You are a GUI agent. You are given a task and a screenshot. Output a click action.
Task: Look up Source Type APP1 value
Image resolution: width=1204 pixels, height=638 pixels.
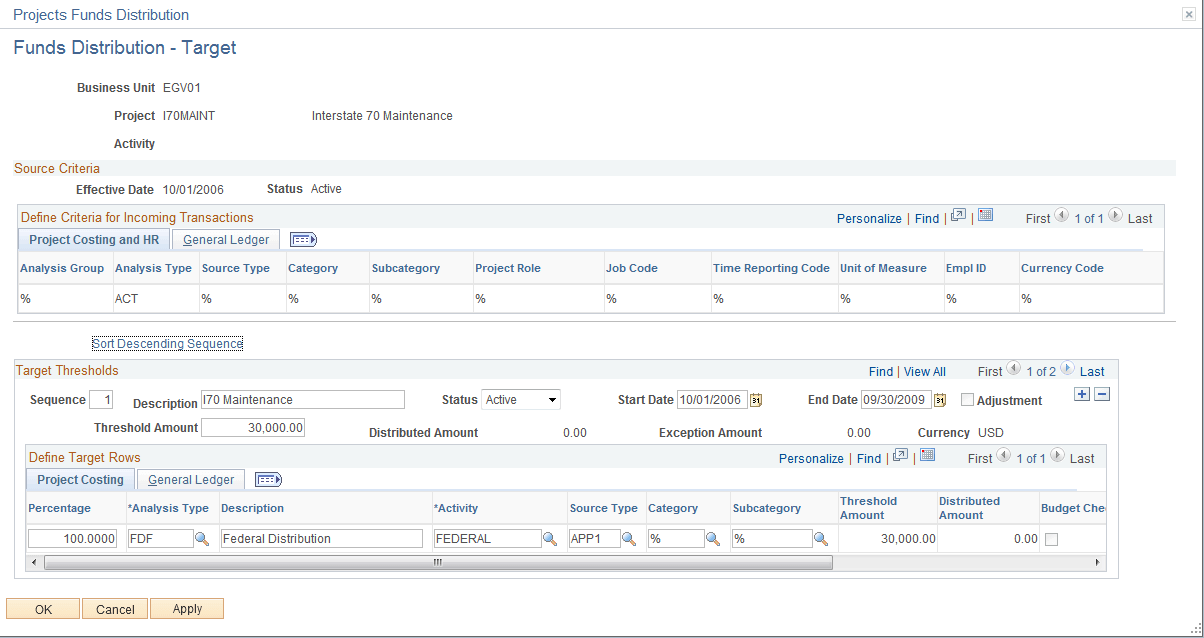click(x=629, y=539)
